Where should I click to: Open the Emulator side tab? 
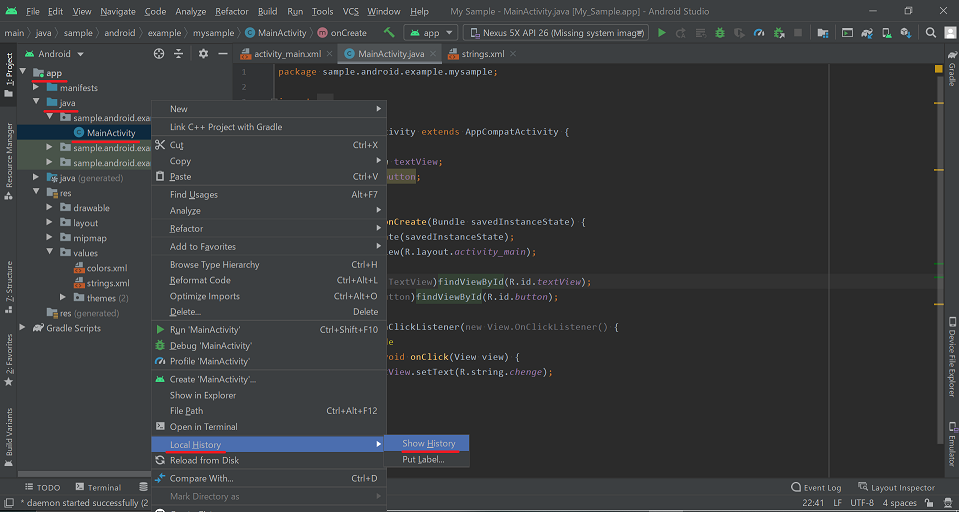952,443
